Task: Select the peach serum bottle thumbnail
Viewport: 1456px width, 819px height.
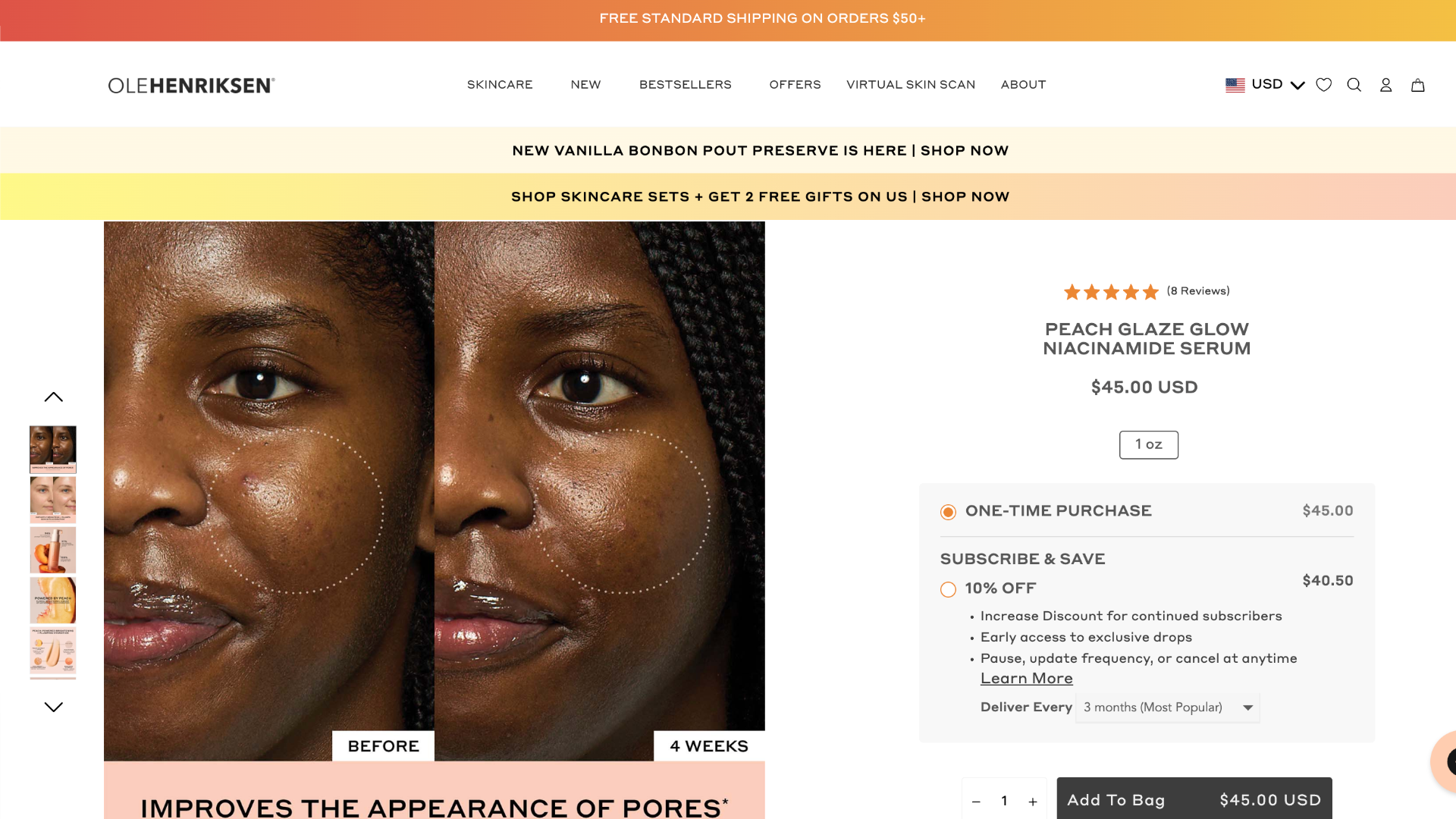Action: pyautogui.click(x=53, y=550)
